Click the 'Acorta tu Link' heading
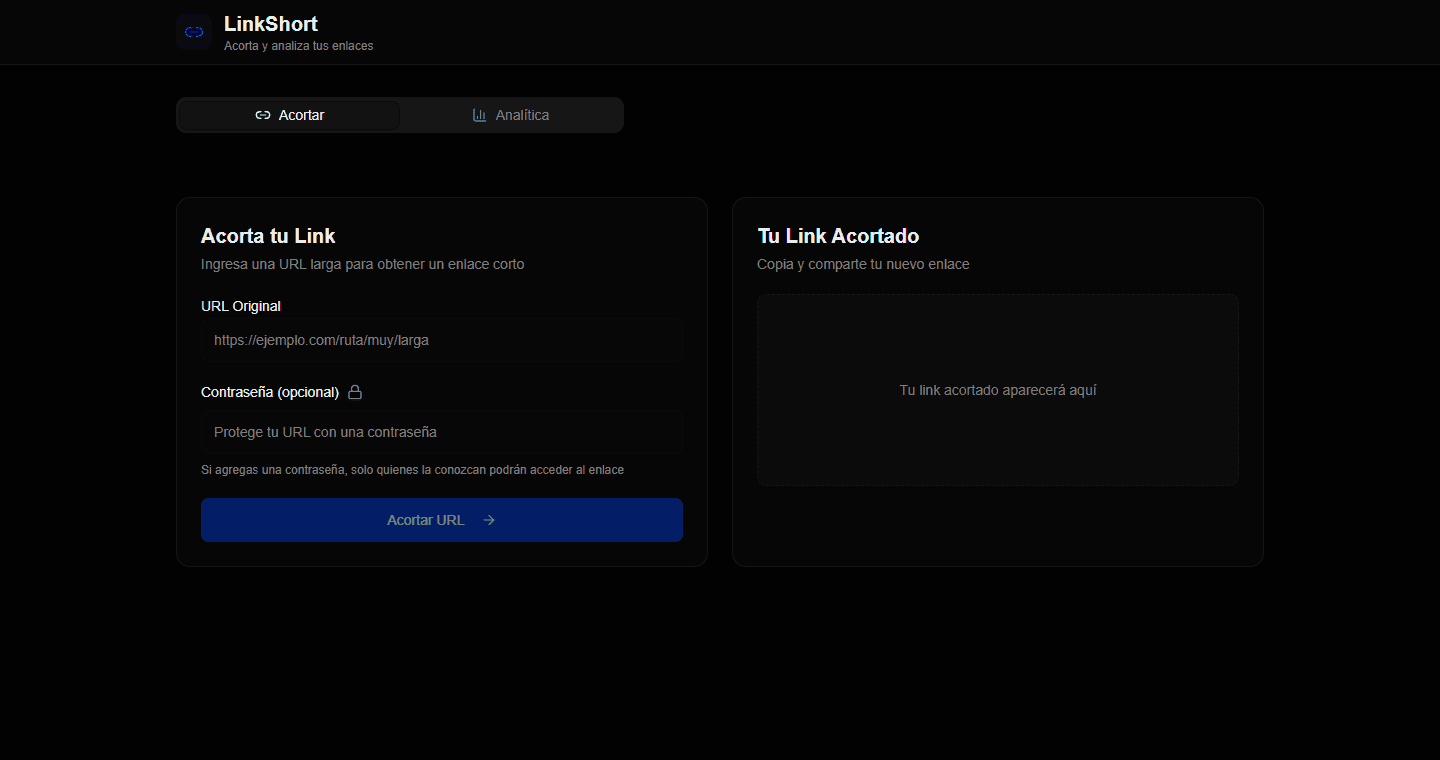Viewport: 1440px width, 760px height. (268, 236)
